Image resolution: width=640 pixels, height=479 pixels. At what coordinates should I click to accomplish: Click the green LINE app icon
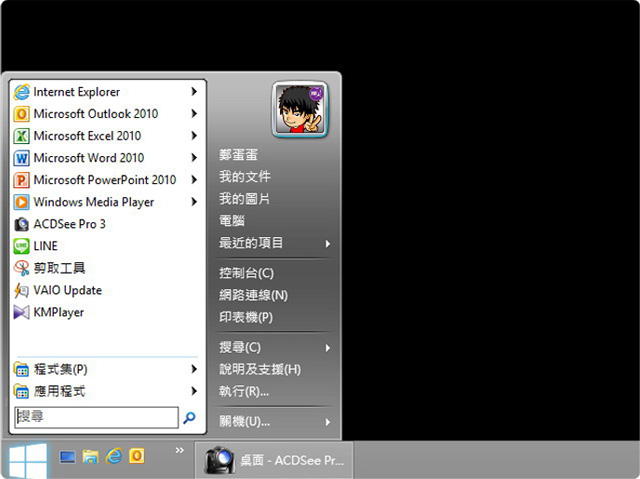(x=21, y=246)
